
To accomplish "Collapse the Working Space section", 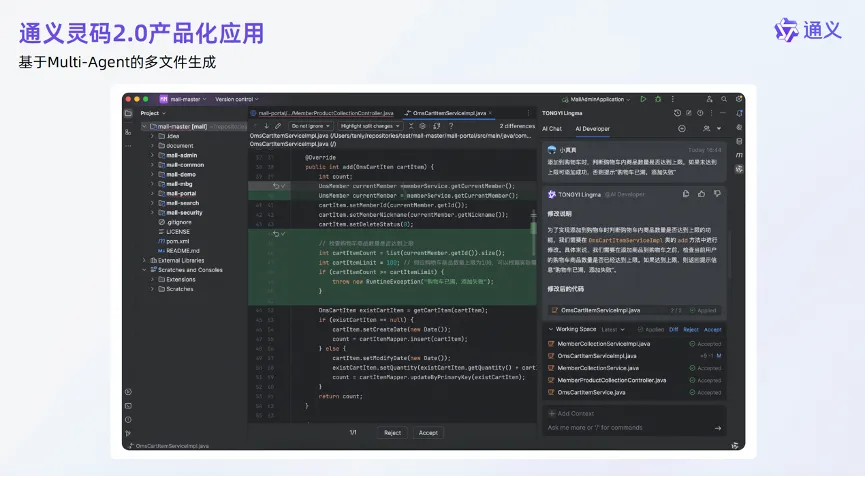I will click(551, 330).
